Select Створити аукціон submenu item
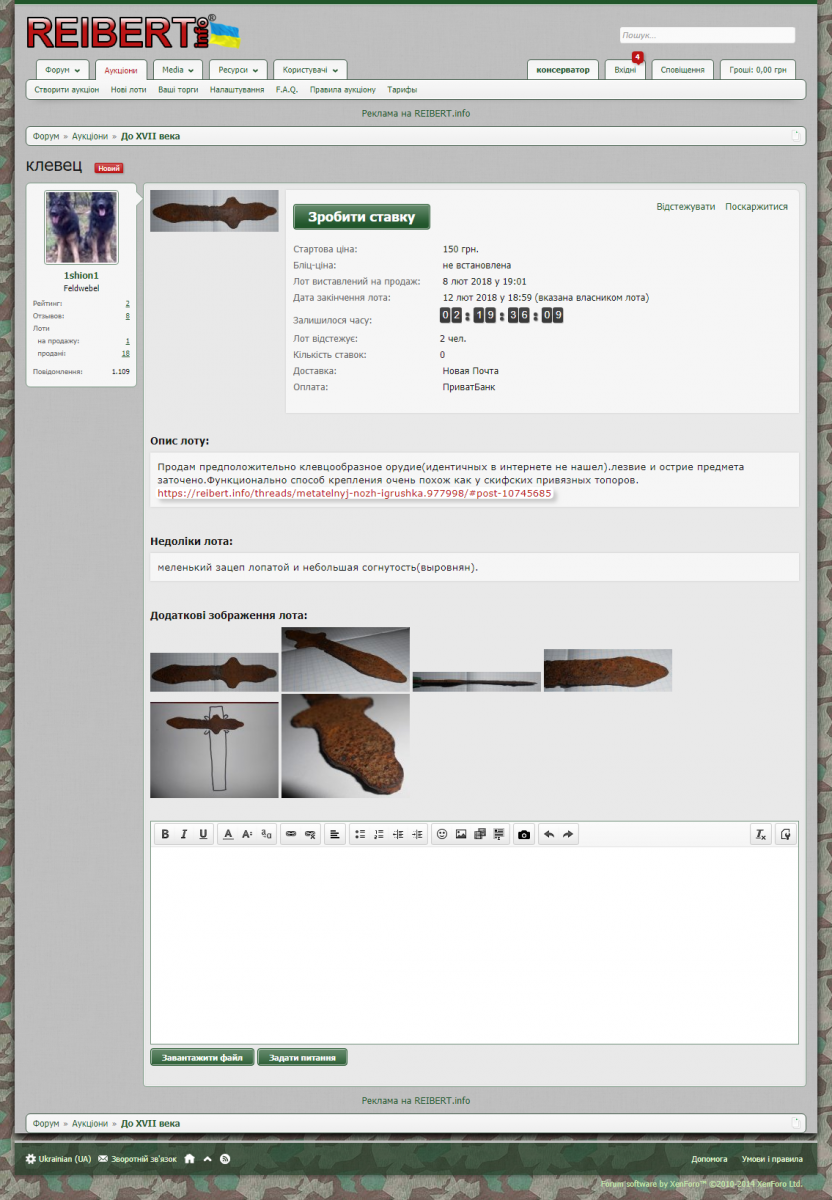 [67, 90]
